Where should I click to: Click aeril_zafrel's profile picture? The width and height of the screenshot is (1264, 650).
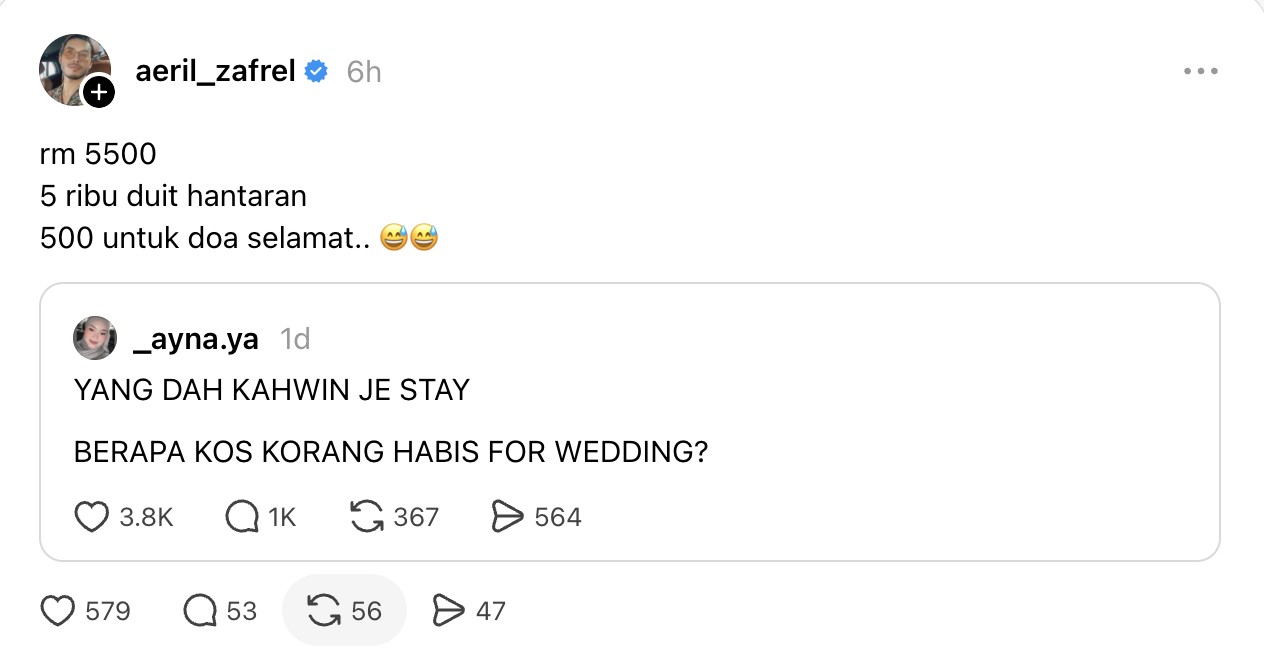point(72,68)
